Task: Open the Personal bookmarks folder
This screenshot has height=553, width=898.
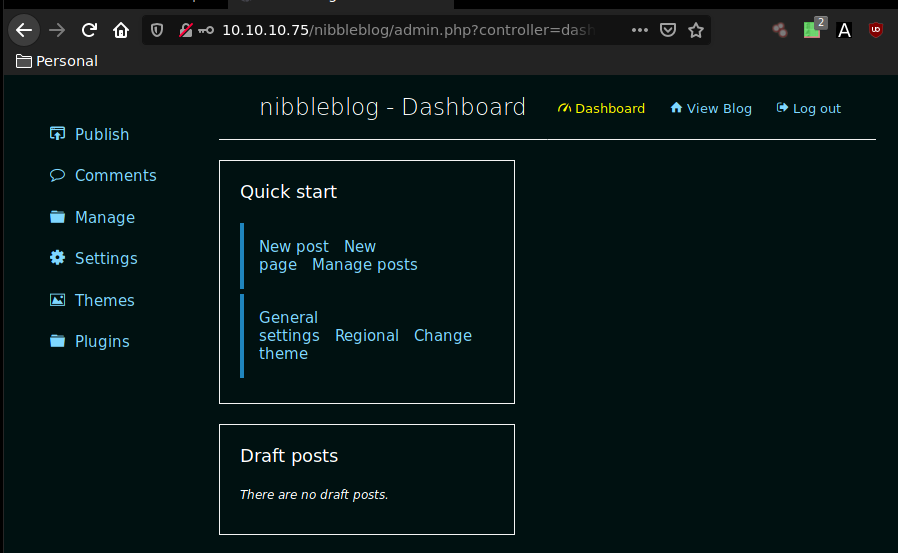Action: (57, 61)
